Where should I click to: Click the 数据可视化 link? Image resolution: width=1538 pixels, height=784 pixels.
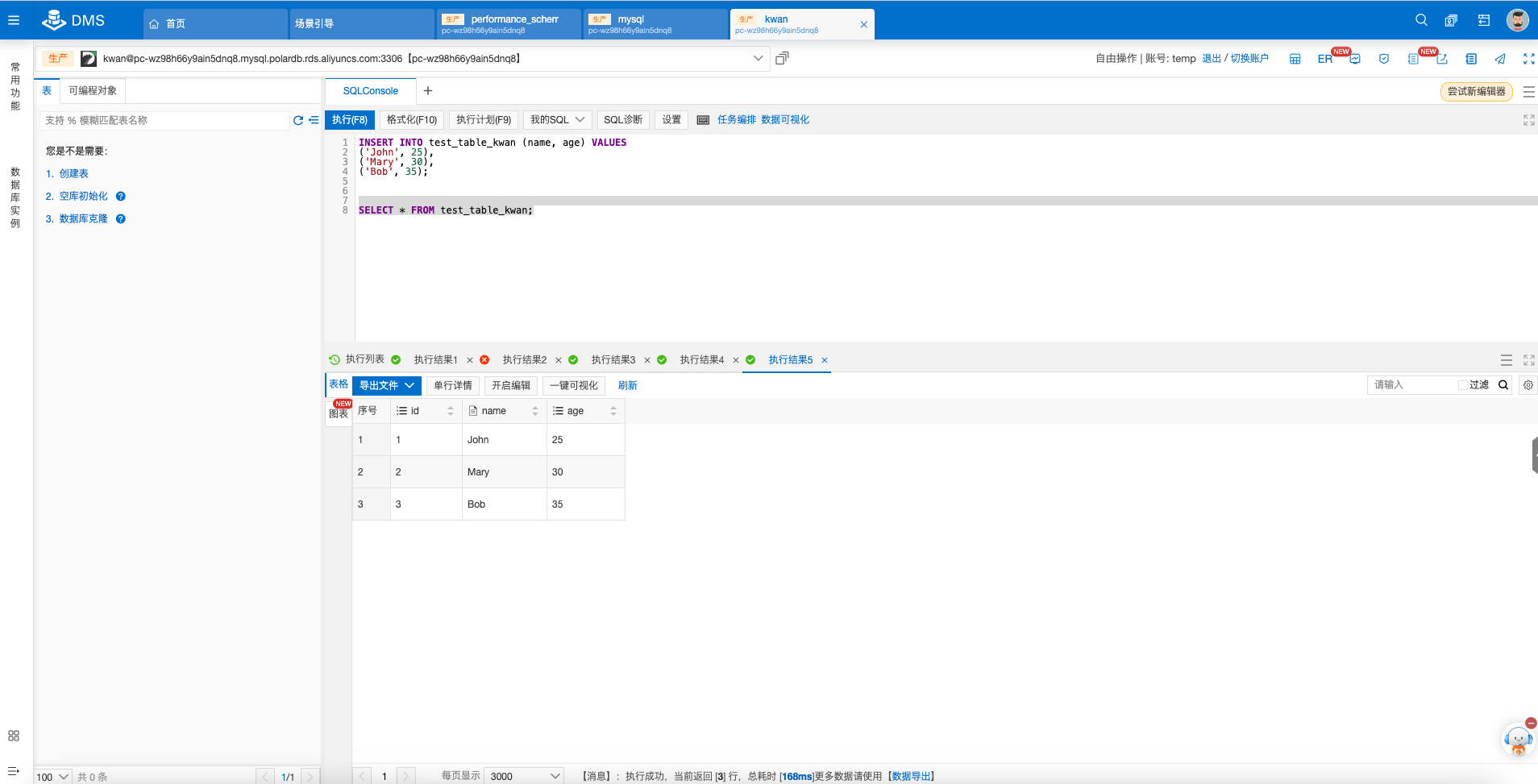tap(785, 120)
